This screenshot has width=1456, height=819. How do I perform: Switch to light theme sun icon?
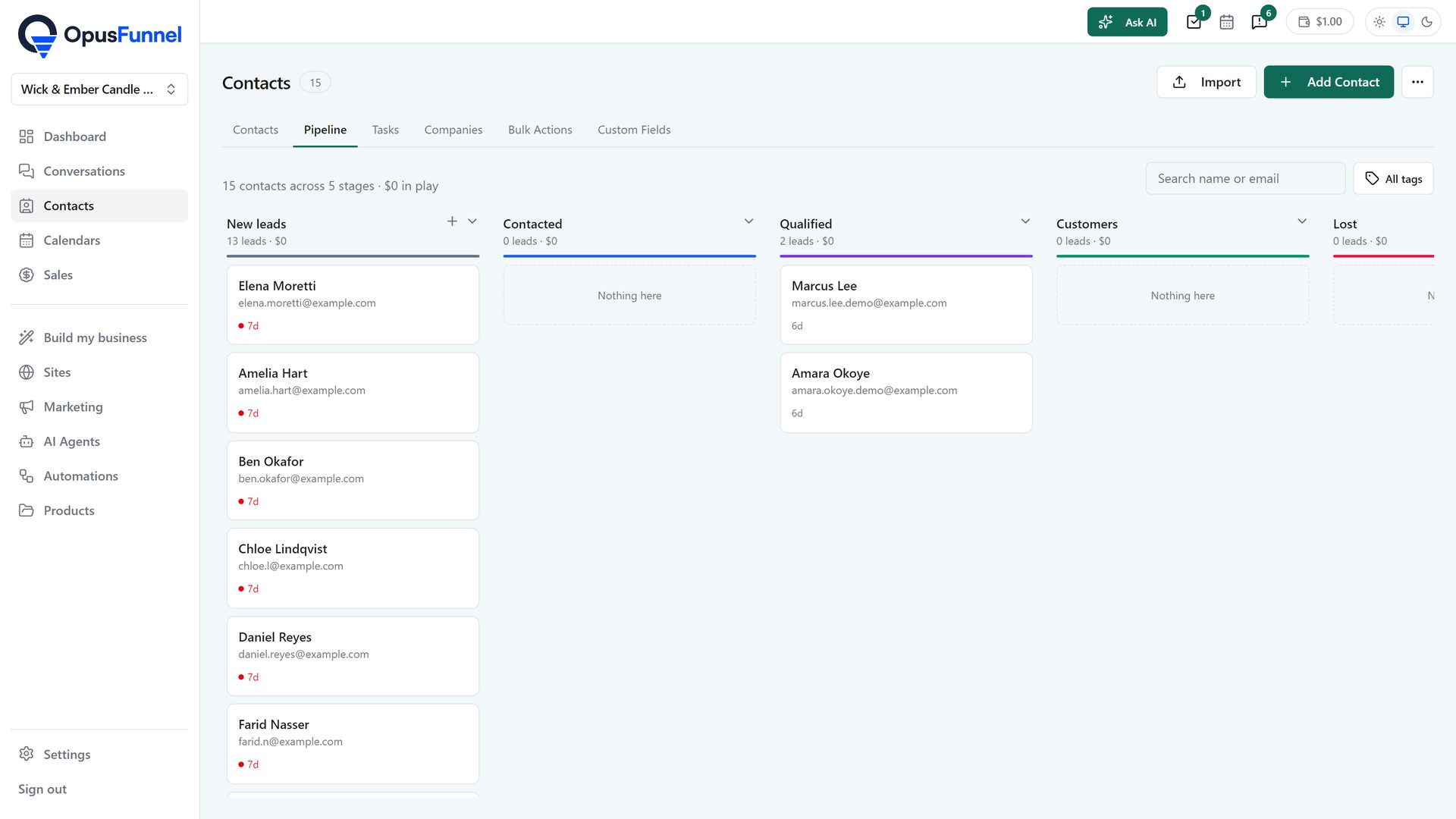1379,22
